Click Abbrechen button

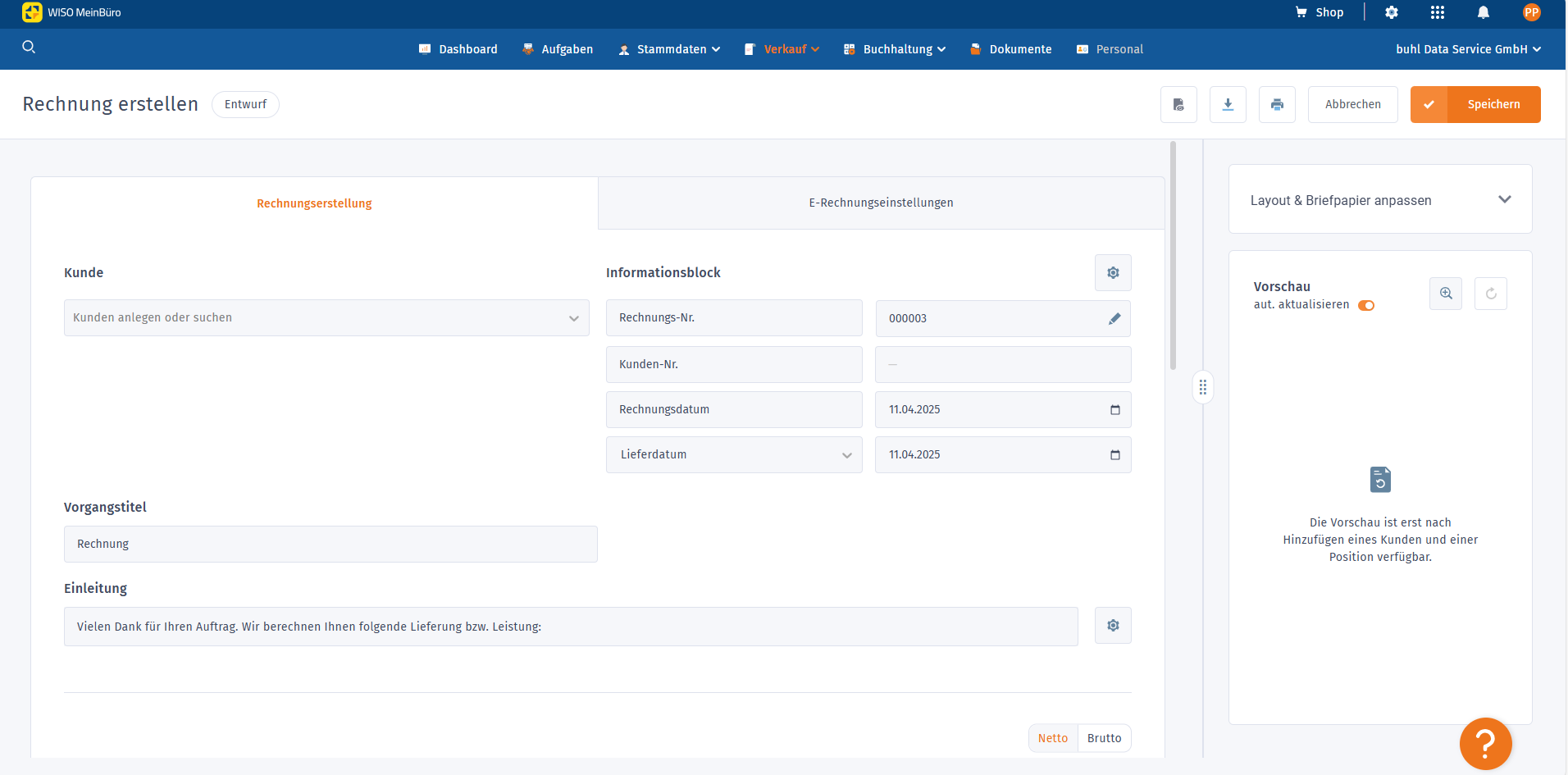coord(1353,104)
